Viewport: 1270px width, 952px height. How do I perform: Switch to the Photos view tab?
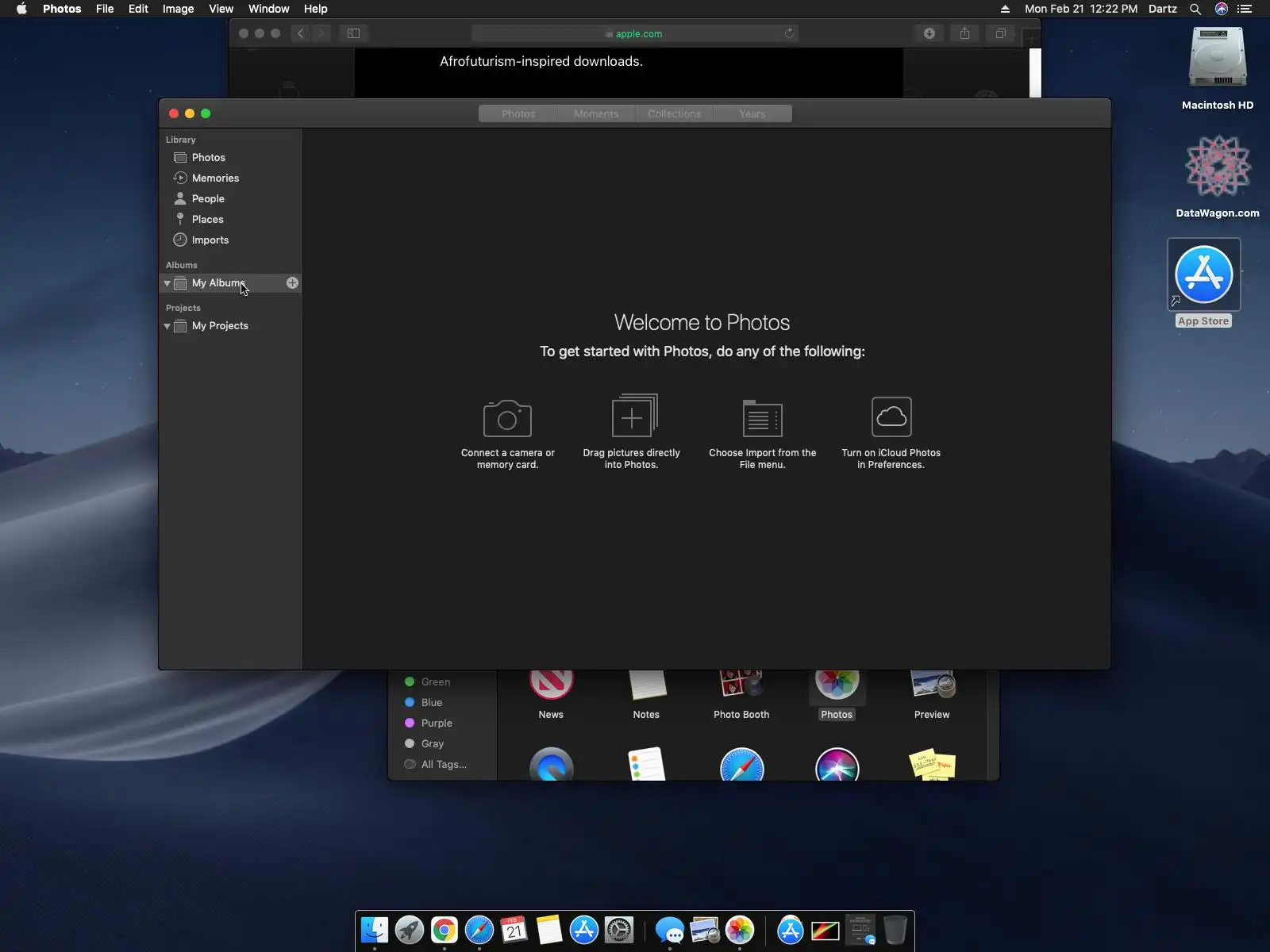pos(518,113)
